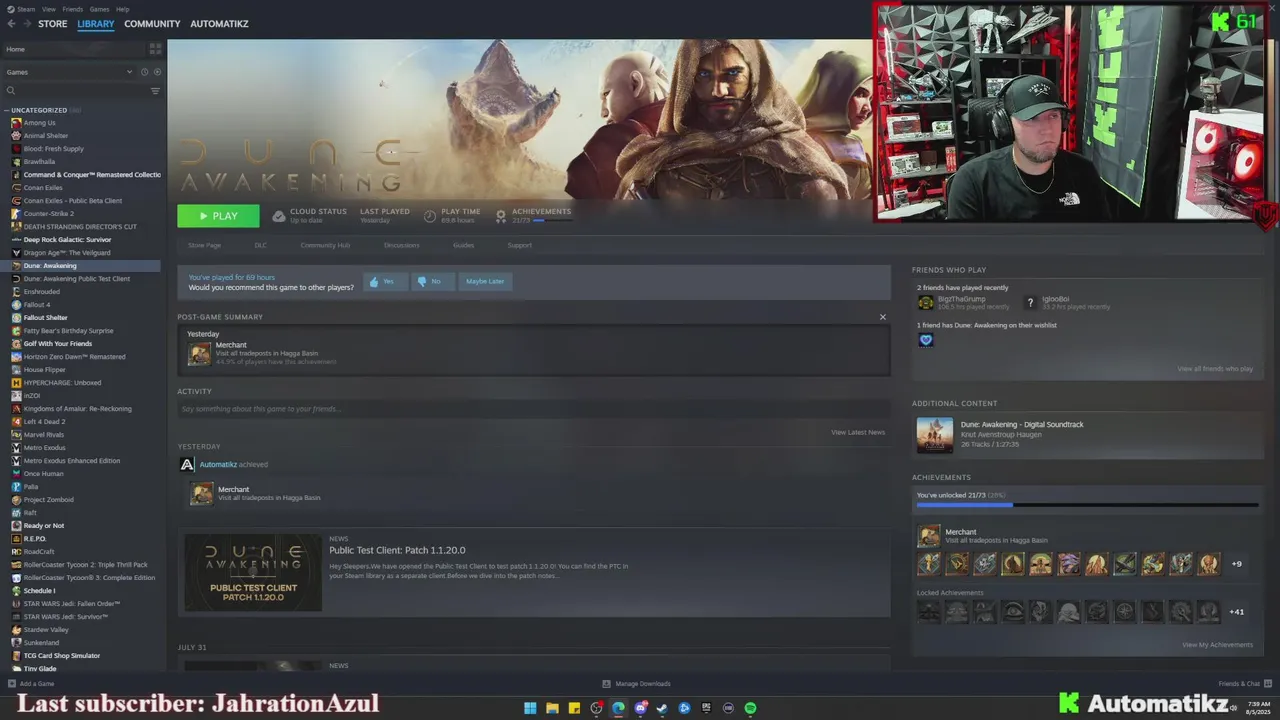The image size is (1280, 720).
Task: Go to the Community tab
Action: pos(152,24)
